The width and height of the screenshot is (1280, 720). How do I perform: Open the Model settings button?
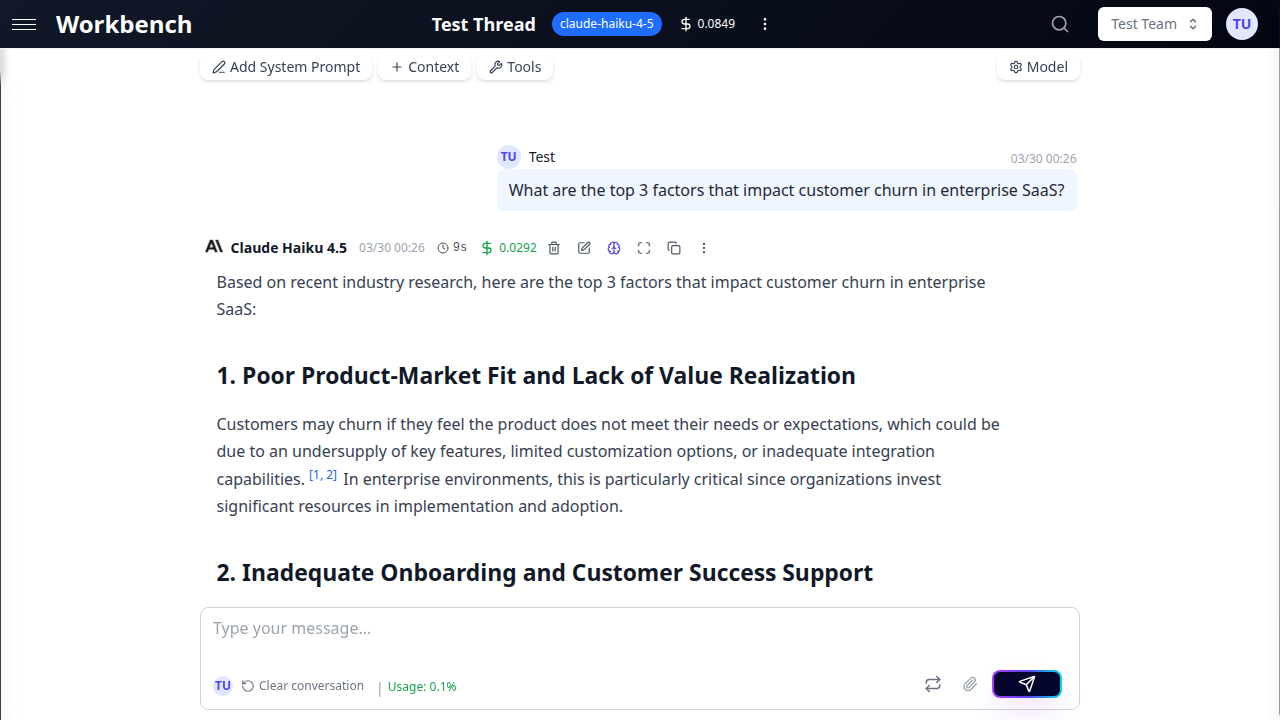point(1038,67)
